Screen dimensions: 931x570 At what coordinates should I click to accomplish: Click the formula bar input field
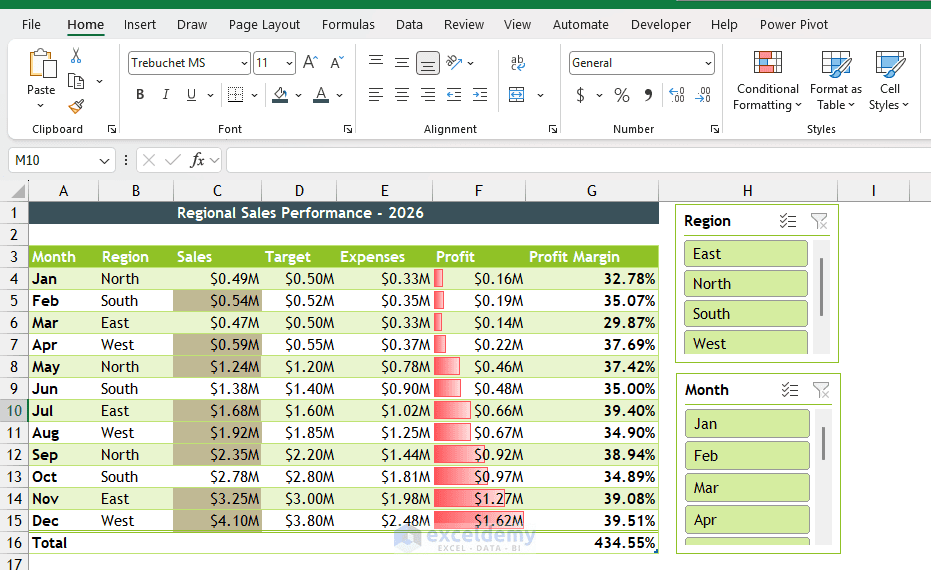pos(578,160)
